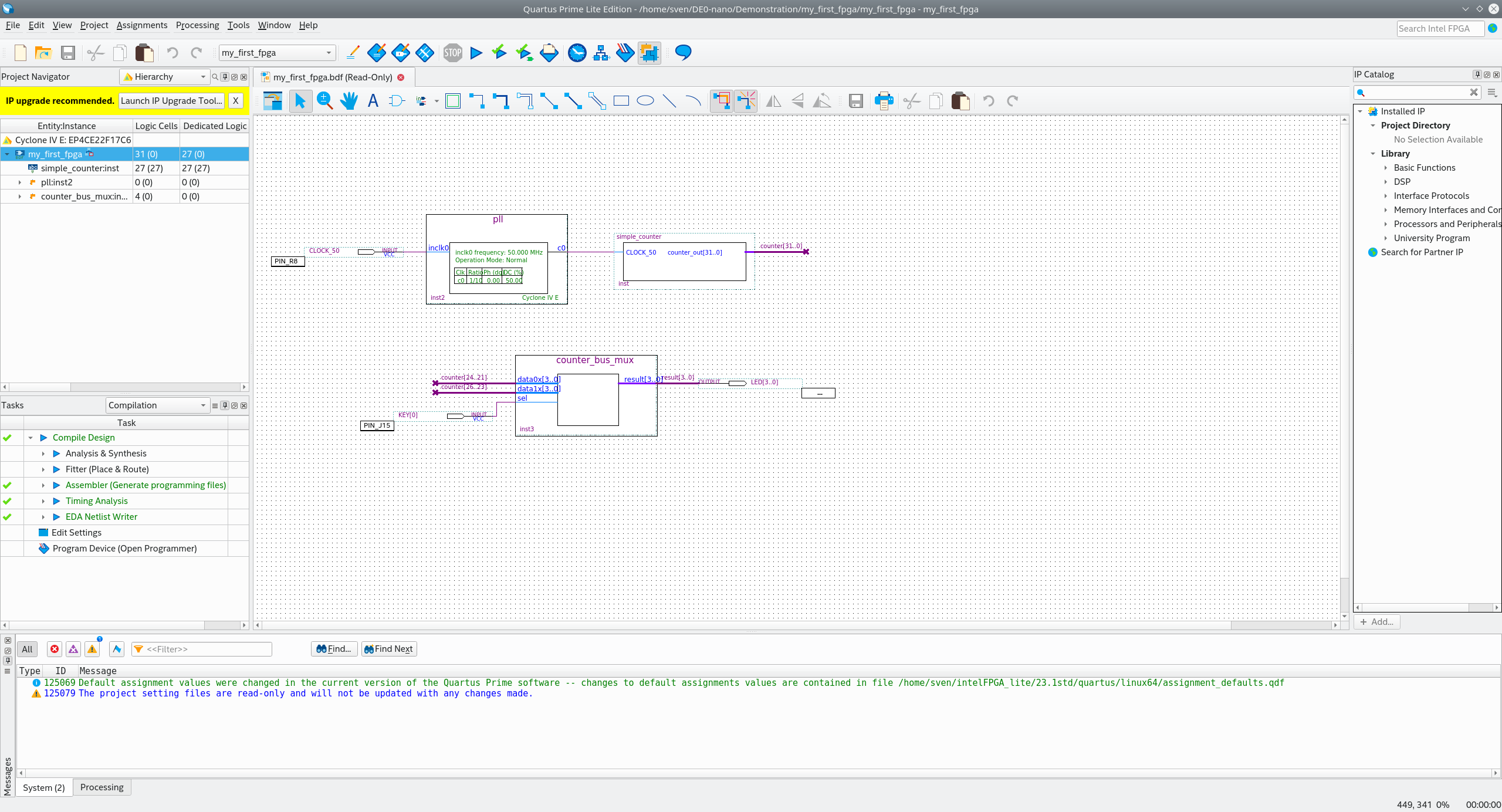Start Compilation with the blue play icon
The width and height of the screenshot is (1502, 812).
pyautogui.click(x=476, y=53)
